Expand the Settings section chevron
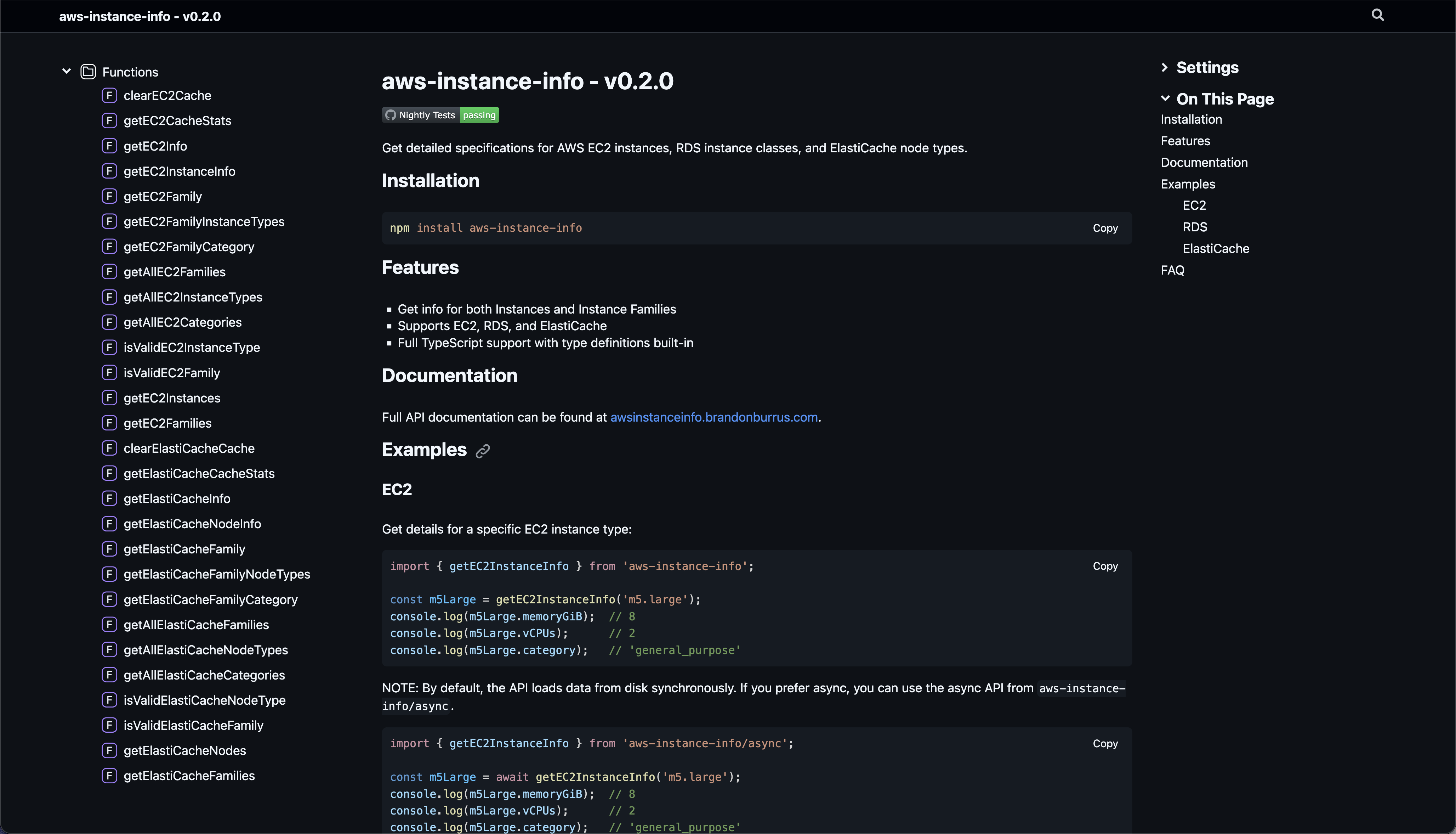 (1166, 67)
